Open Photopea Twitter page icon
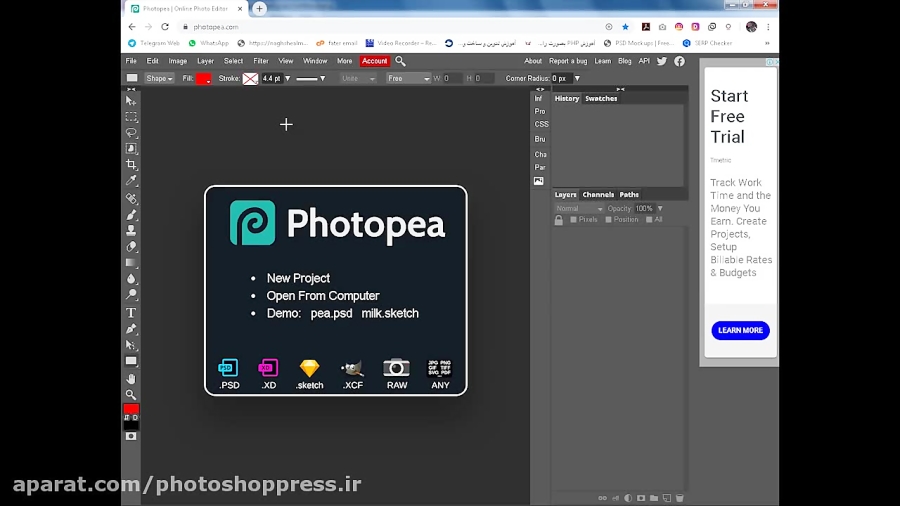The image size is (900, 506). pyautogui.click(x=662, y=61)
